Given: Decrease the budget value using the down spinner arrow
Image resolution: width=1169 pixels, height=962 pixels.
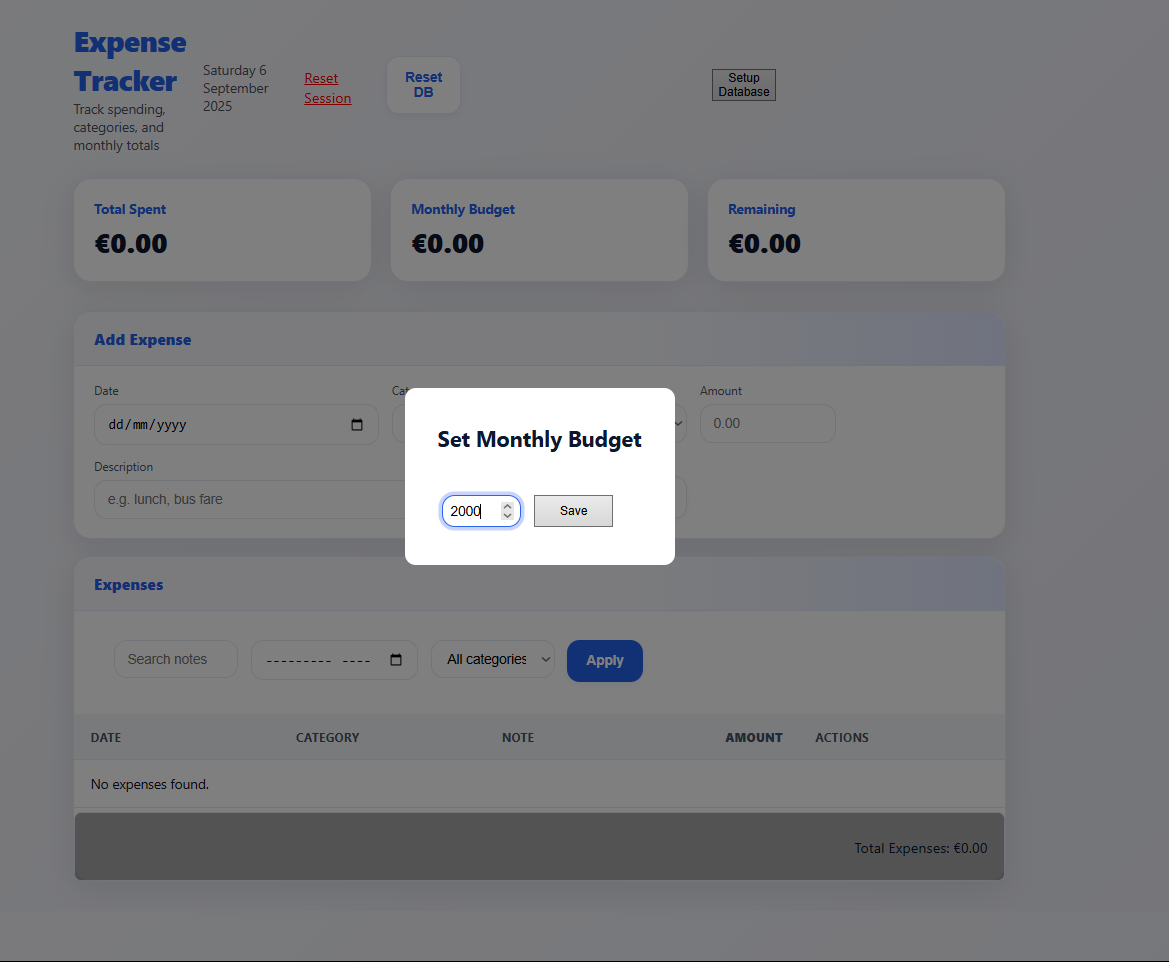Looking at the screenshot, I should click(507, 516).
